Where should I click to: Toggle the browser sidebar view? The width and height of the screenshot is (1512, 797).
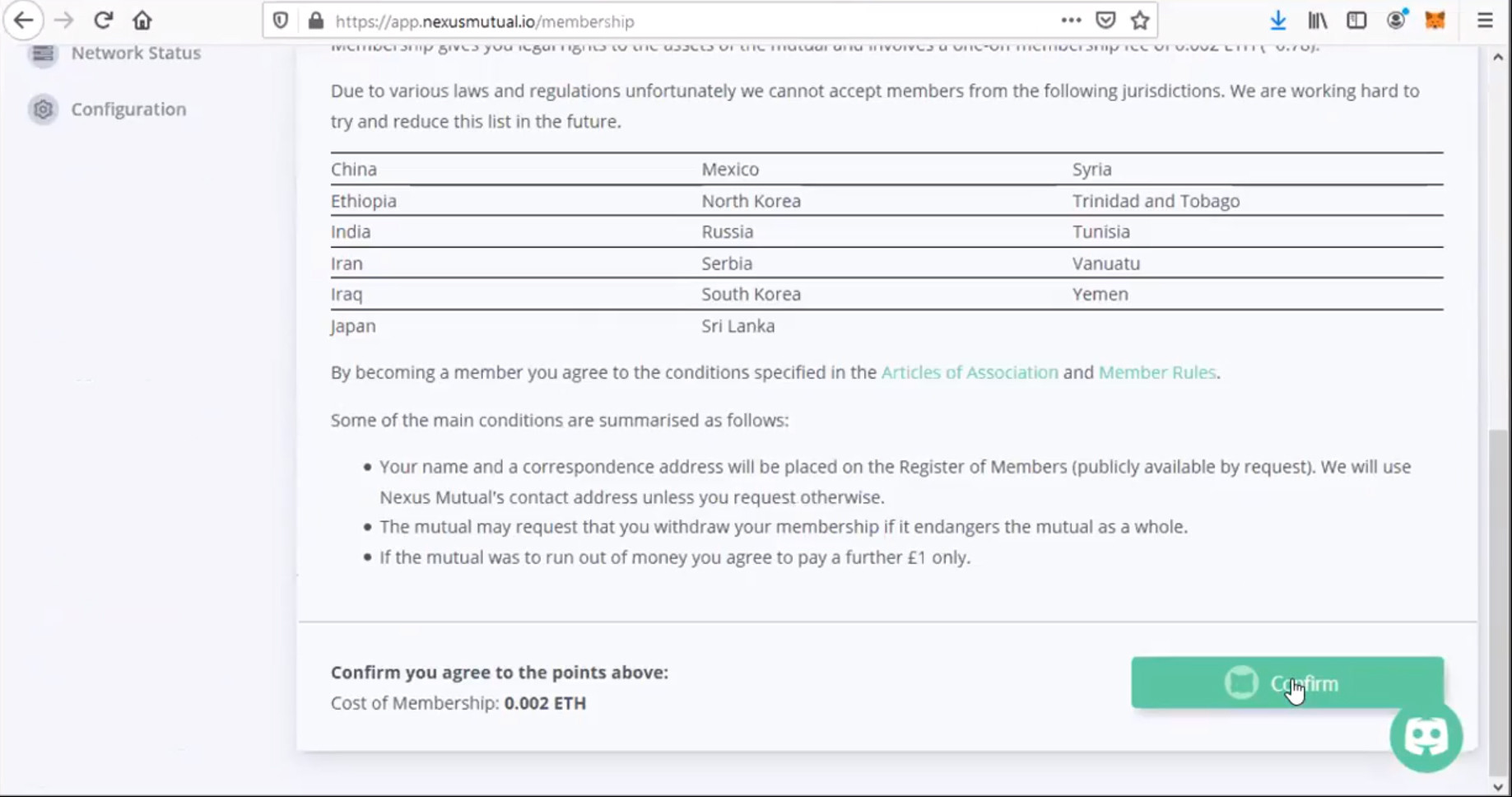pyautogui.click(x=1356, y=21)
